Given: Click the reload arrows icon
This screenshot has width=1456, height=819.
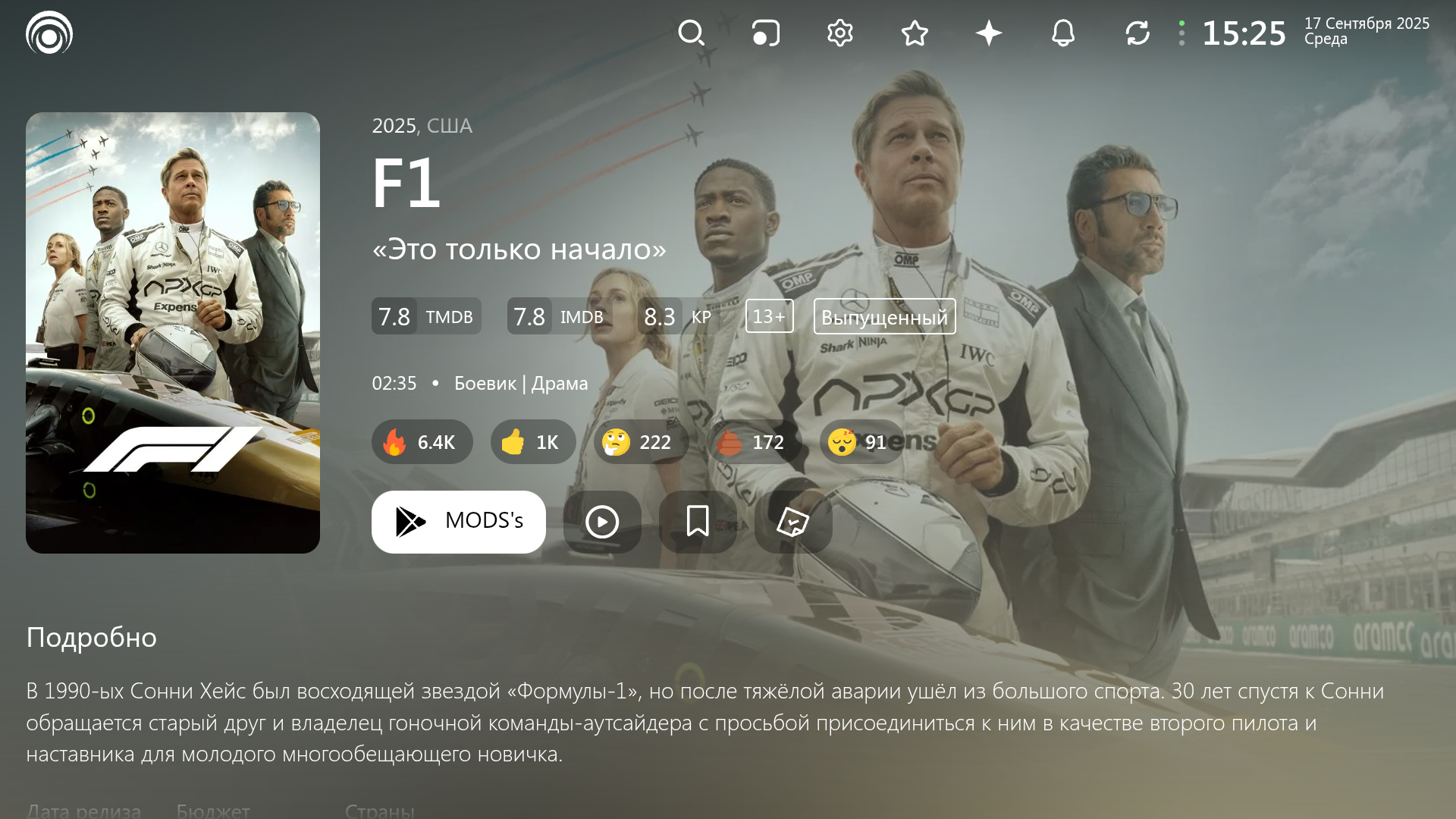Looking at the screenshot, I should coord(1137,33).
